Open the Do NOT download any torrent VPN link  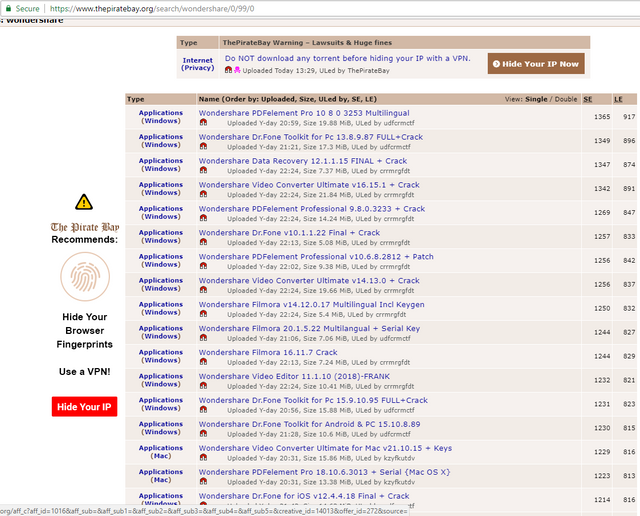pyautogui.click(x=348, y=58)
